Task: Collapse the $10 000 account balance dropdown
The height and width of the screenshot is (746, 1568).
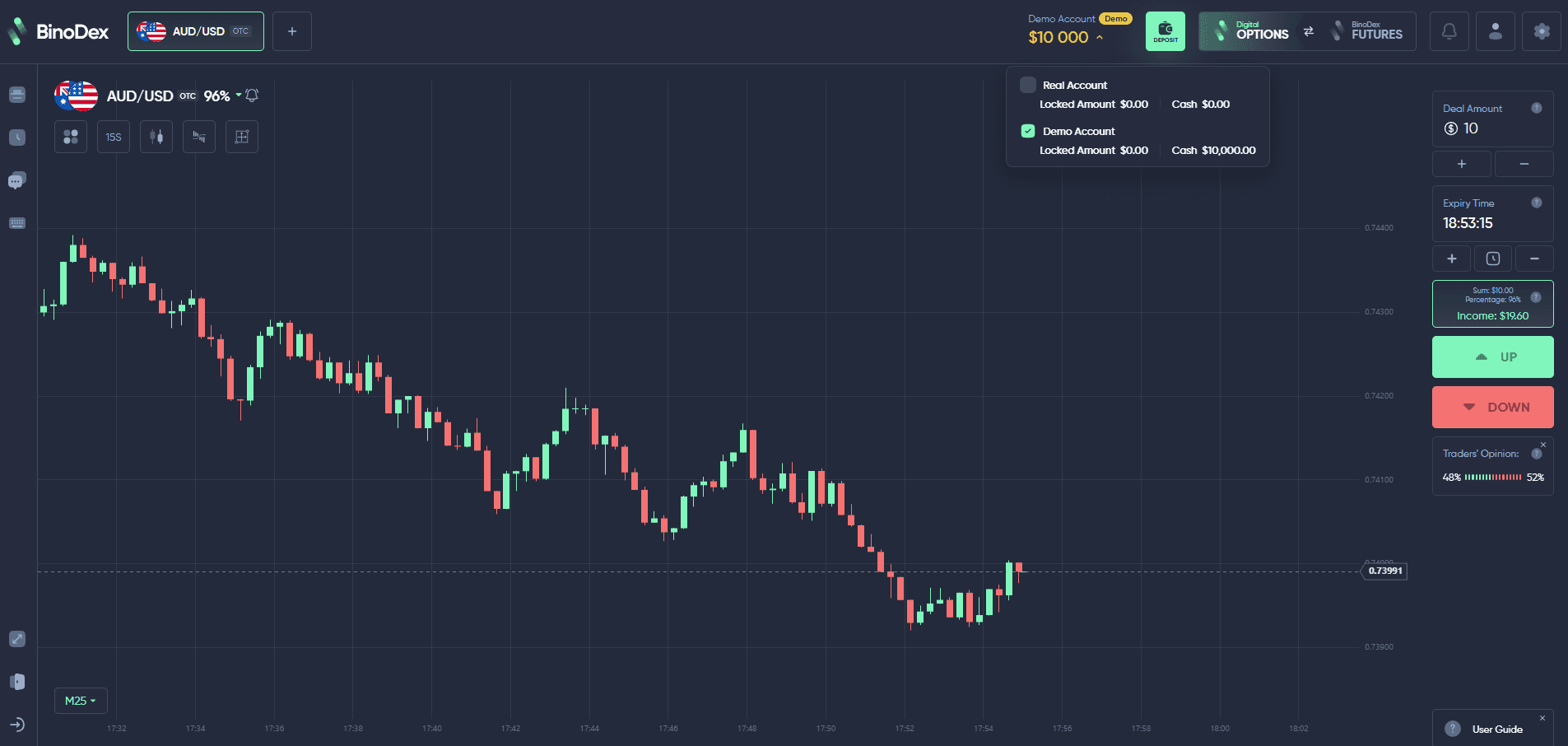Action: [1099, 37]
